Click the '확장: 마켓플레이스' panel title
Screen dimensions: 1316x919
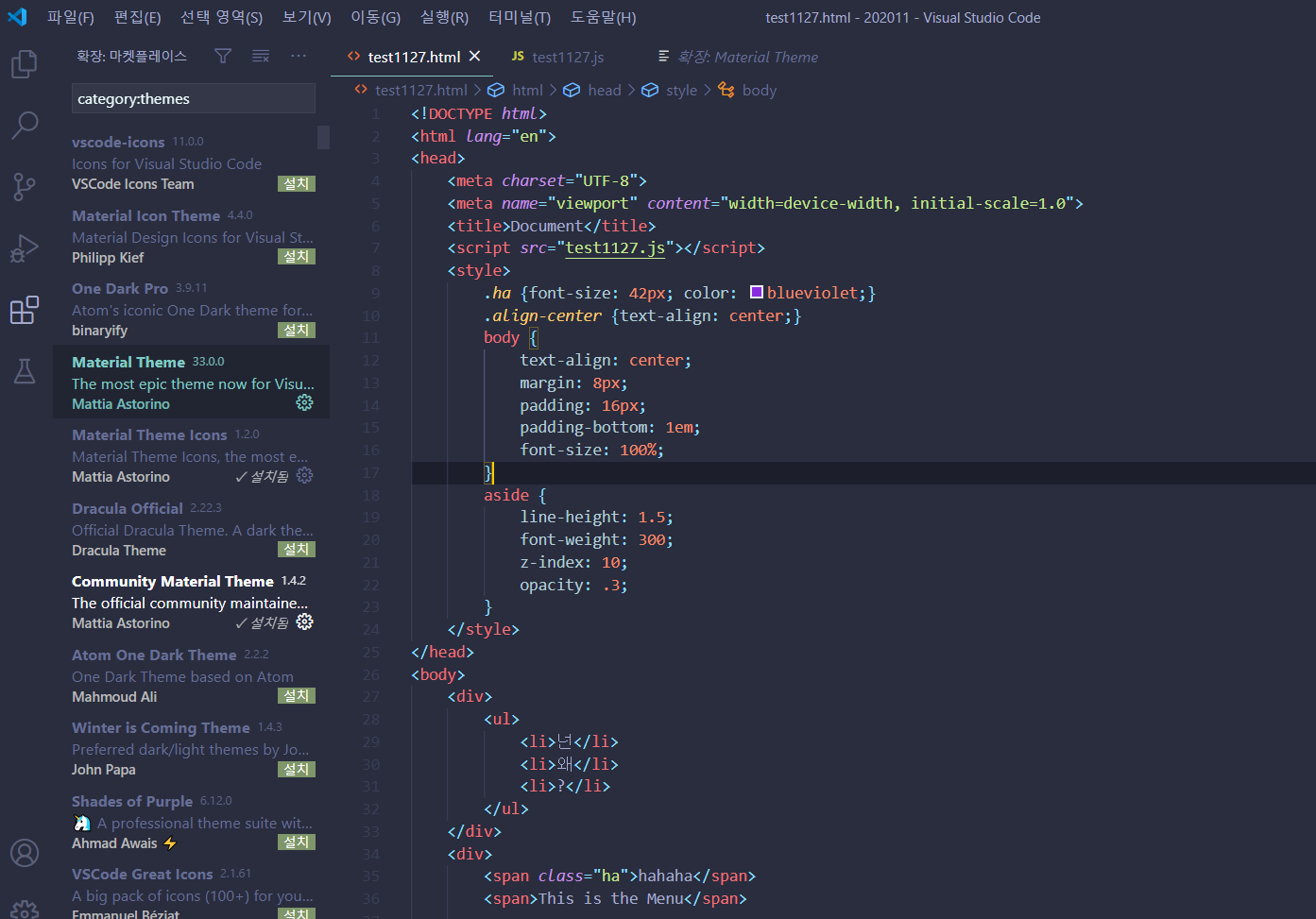131,57
